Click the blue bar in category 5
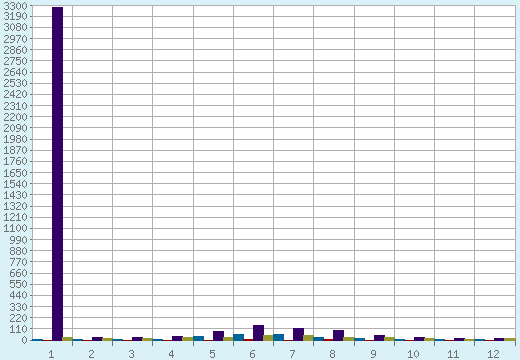 198,338
